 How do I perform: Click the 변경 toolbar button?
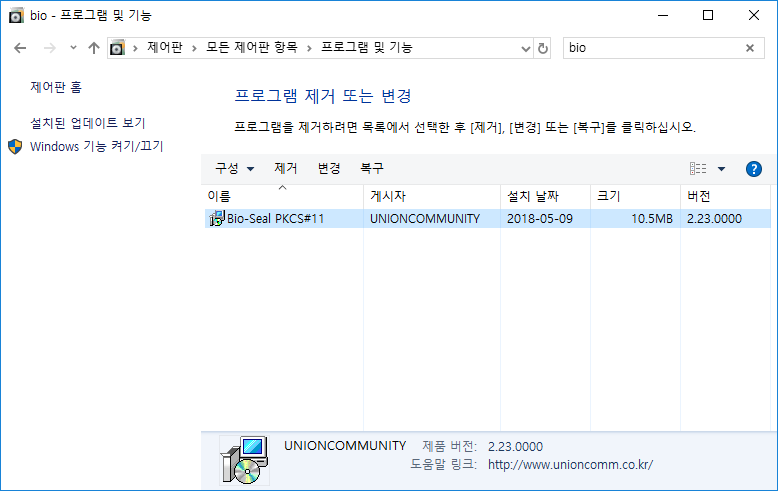pos(329,169)
